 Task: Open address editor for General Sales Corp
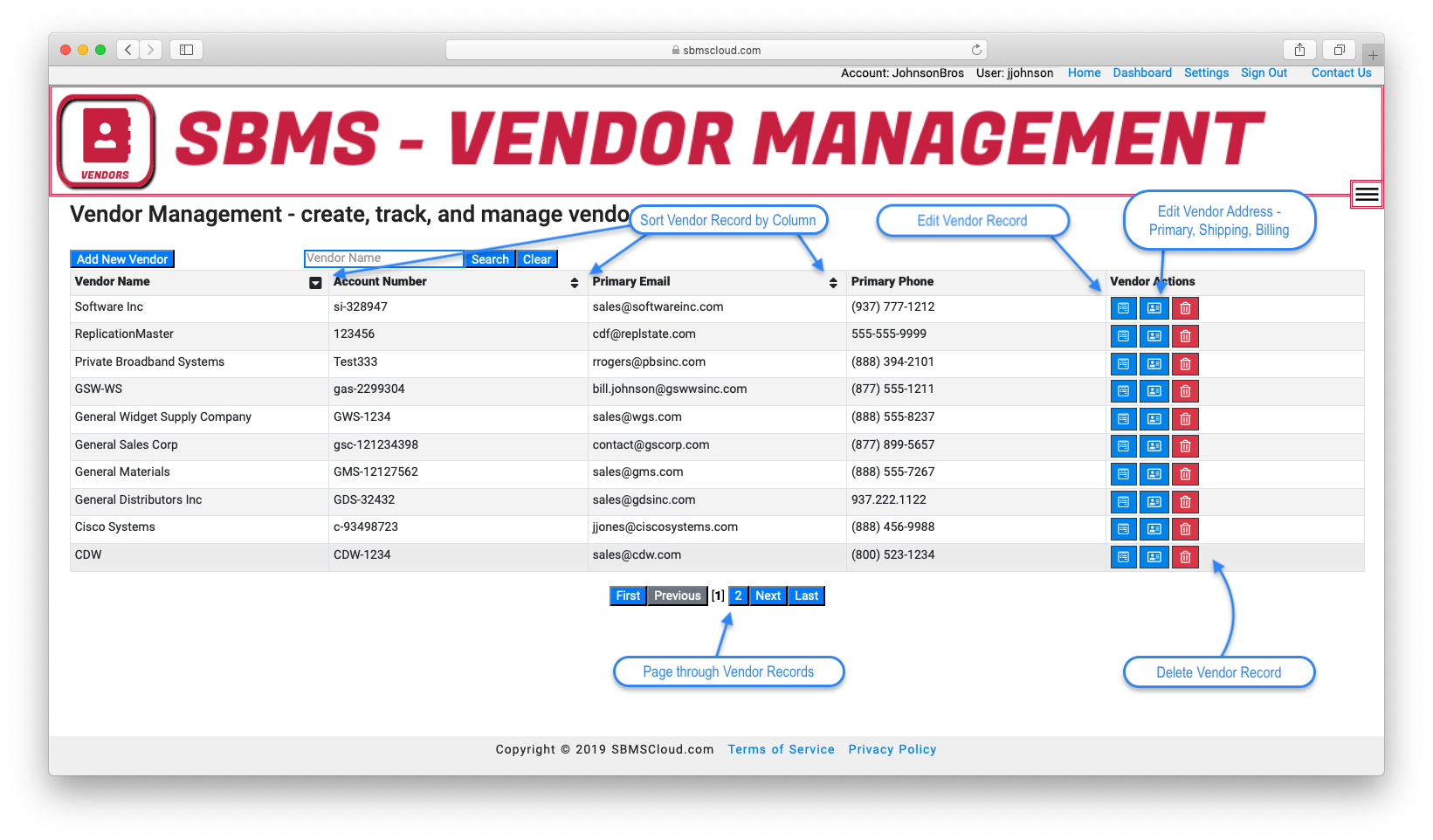click(1154, 446)
